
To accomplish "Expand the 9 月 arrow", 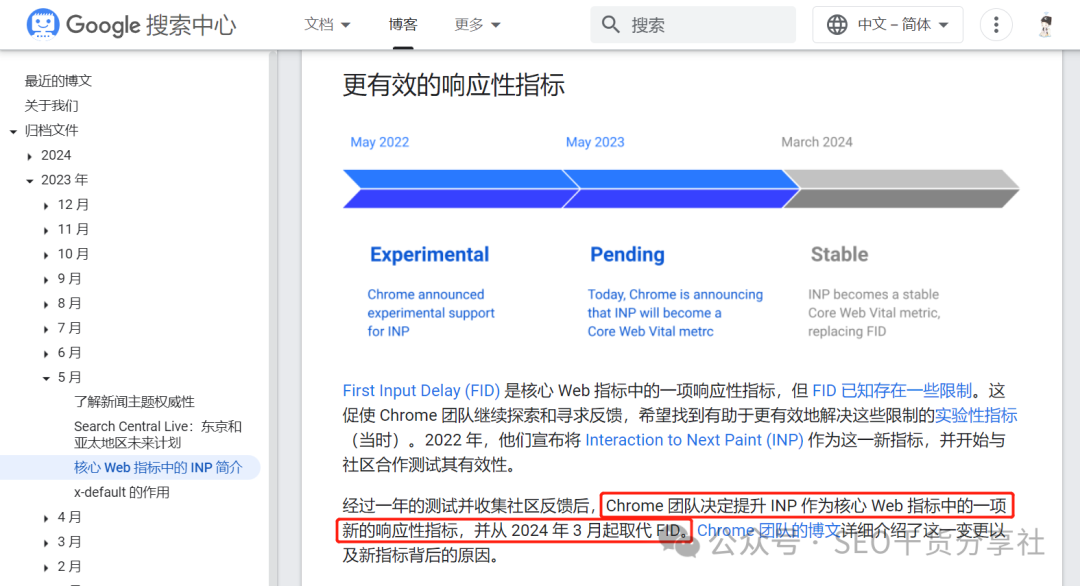I will [46, 280].
